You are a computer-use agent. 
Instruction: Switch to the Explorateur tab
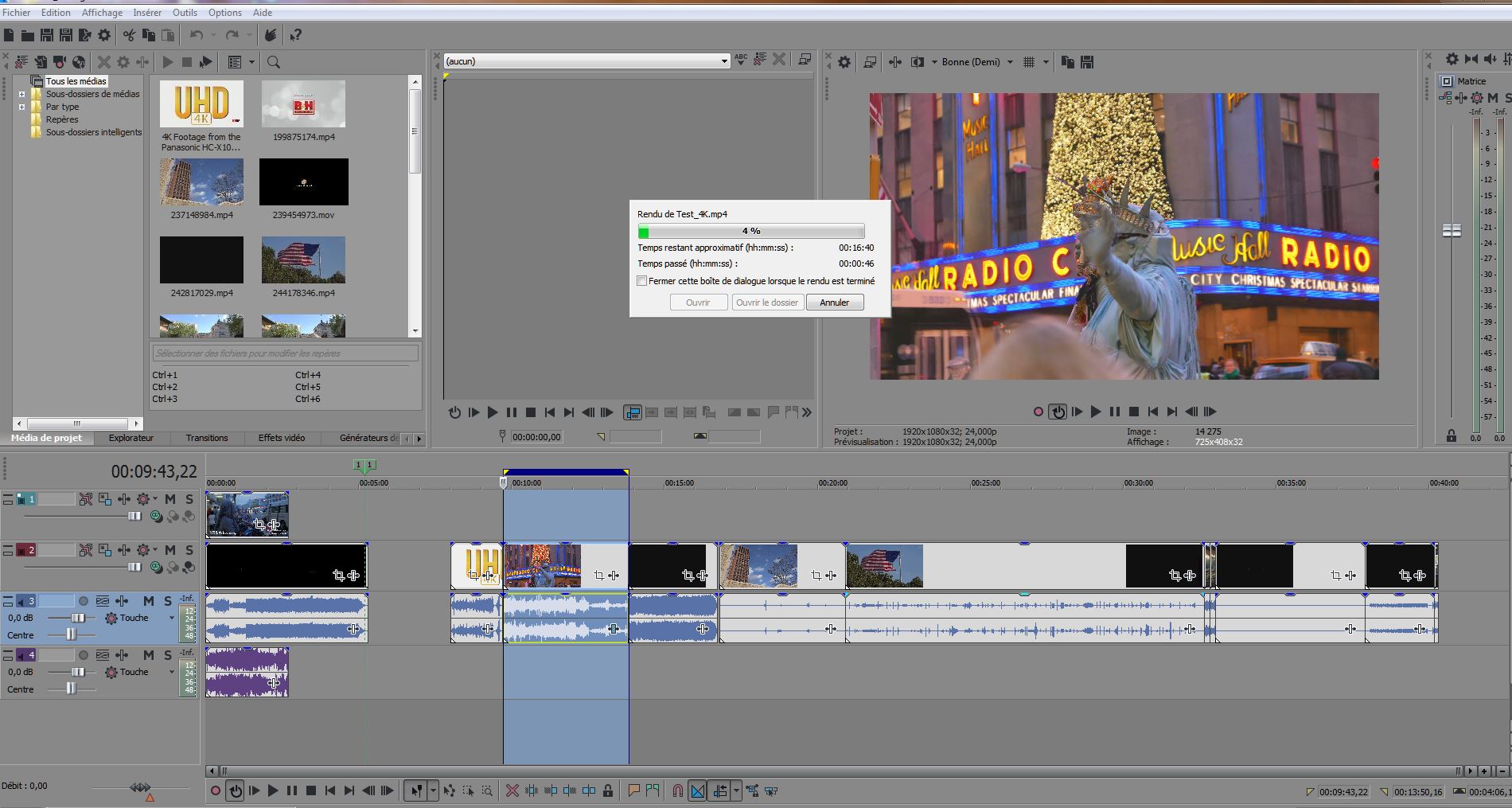click(131, 438)
